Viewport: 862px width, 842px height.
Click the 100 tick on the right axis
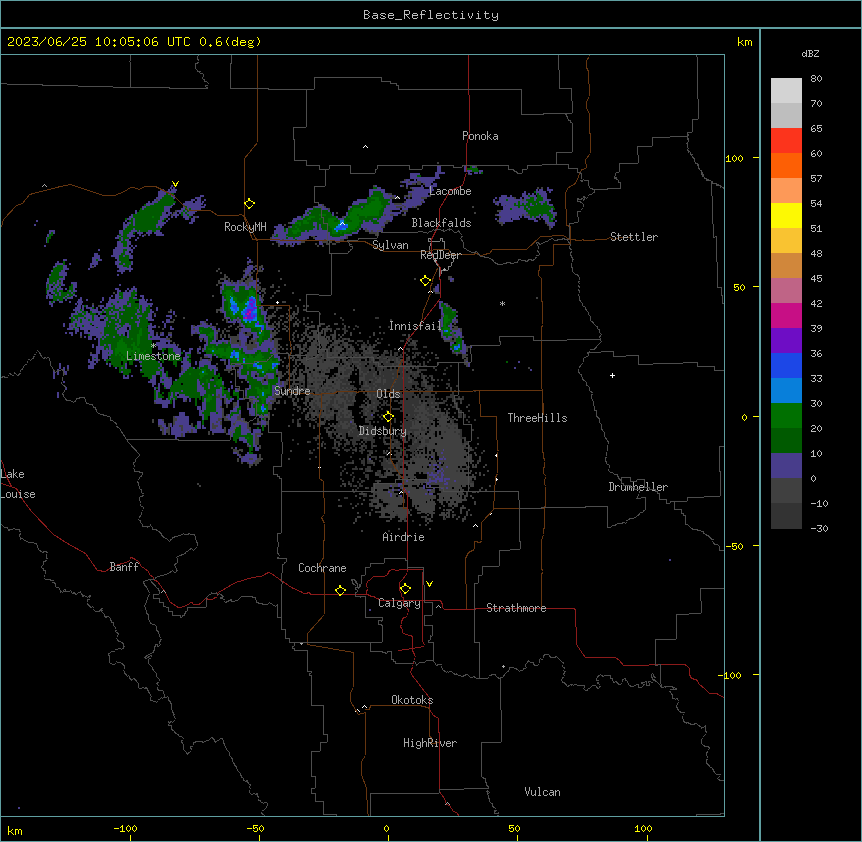point(734,158)
